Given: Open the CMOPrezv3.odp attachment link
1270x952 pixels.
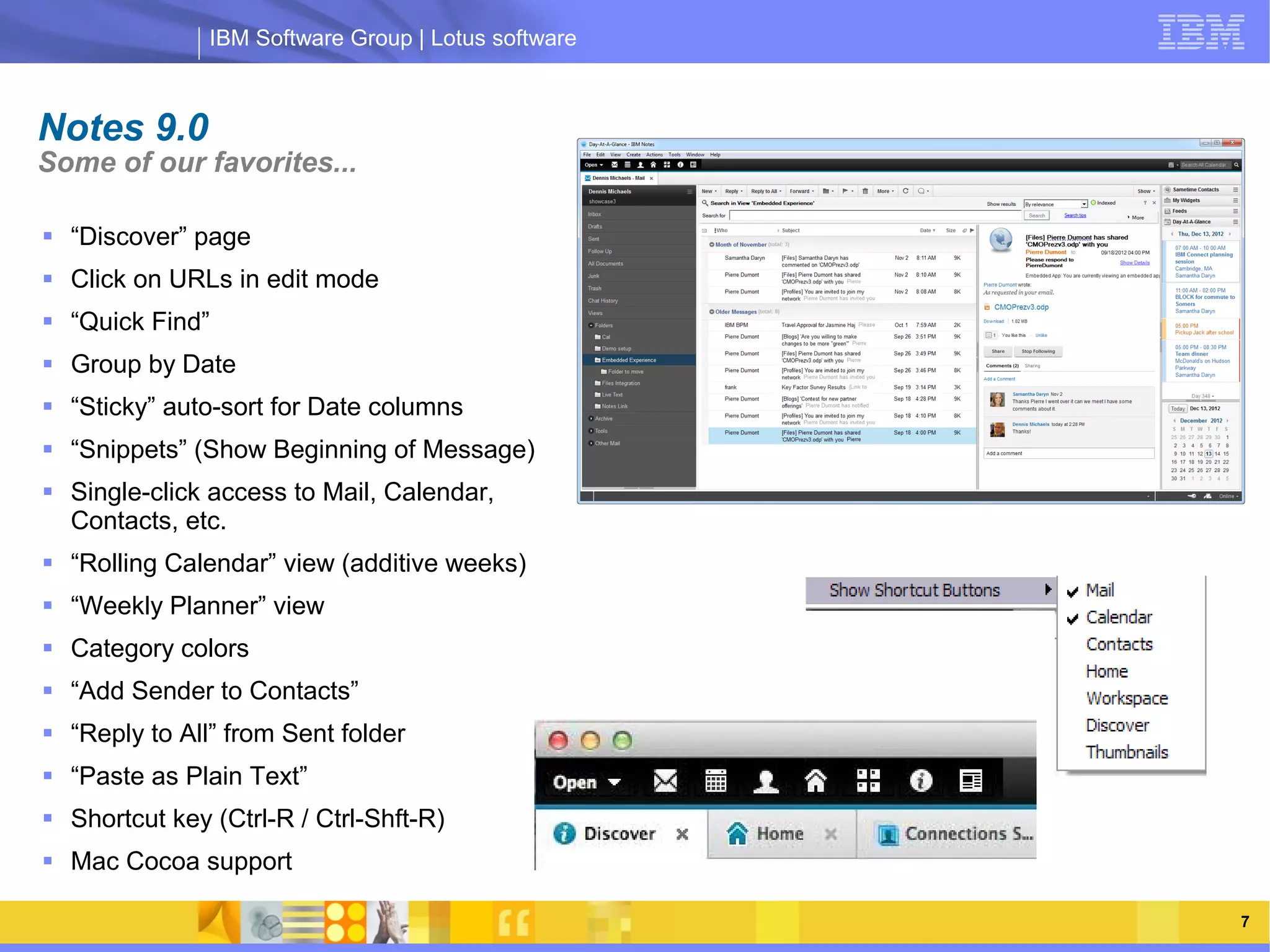Looking at the screenshot, I should click(x=1021, y=308).
